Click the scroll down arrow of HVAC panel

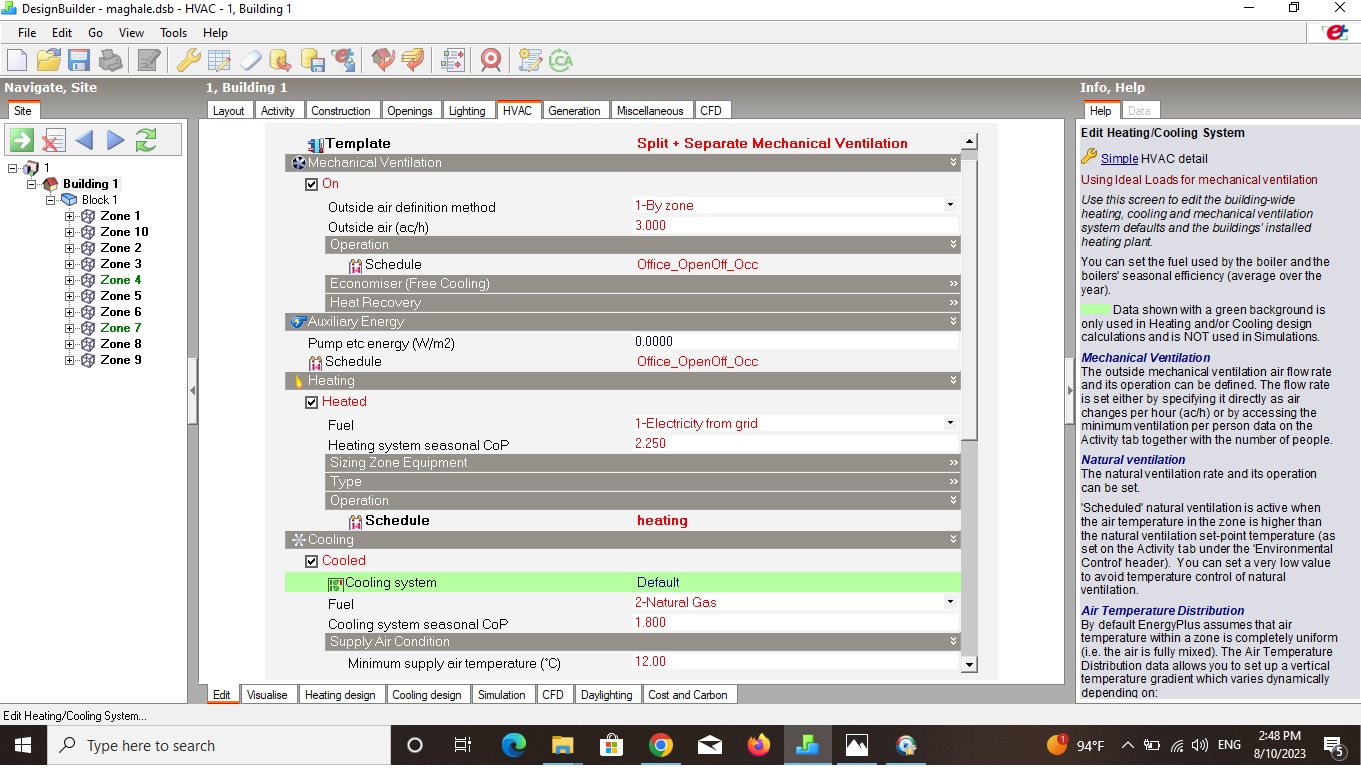968,664
